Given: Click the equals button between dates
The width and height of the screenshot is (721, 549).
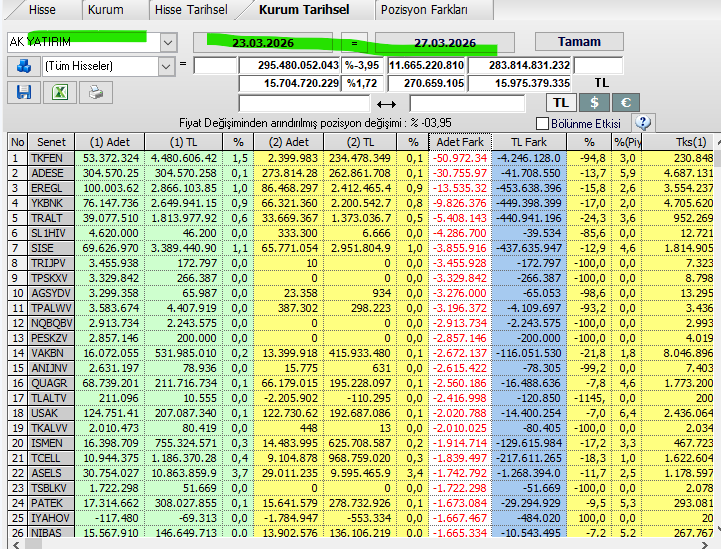Looking at the screenshot, I should point(354,43).
